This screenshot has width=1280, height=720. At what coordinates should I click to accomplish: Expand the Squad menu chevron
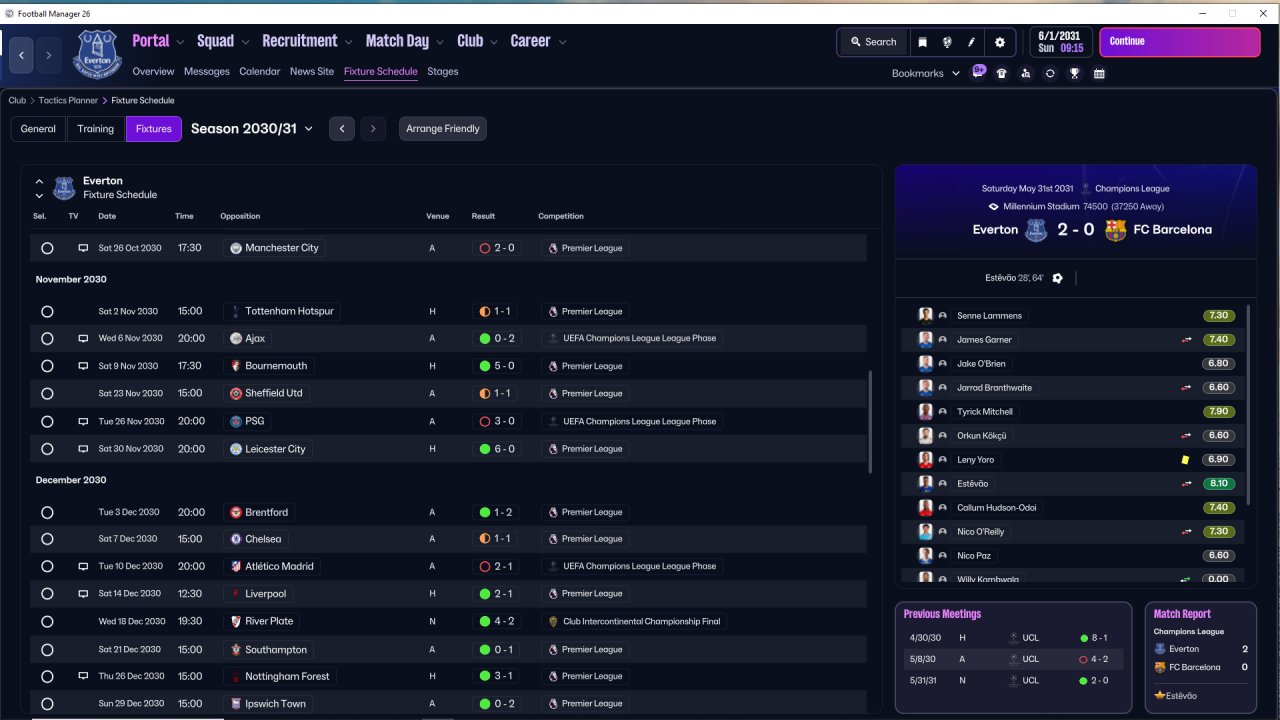(245, 42)
